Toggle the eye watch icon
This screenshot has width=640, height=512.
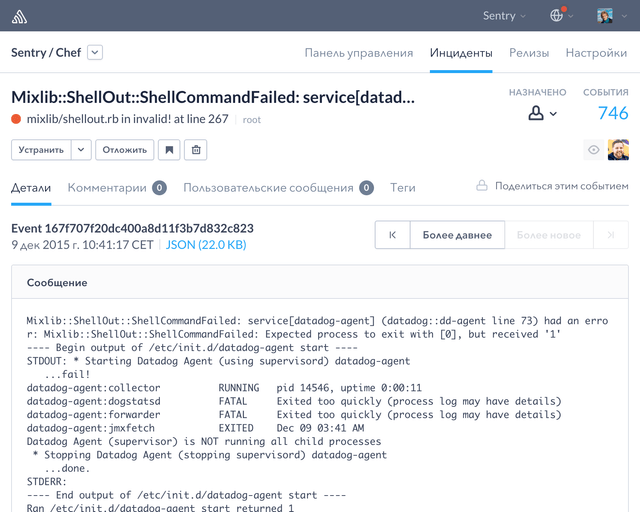pyautogui.click(x=593, y=150)
